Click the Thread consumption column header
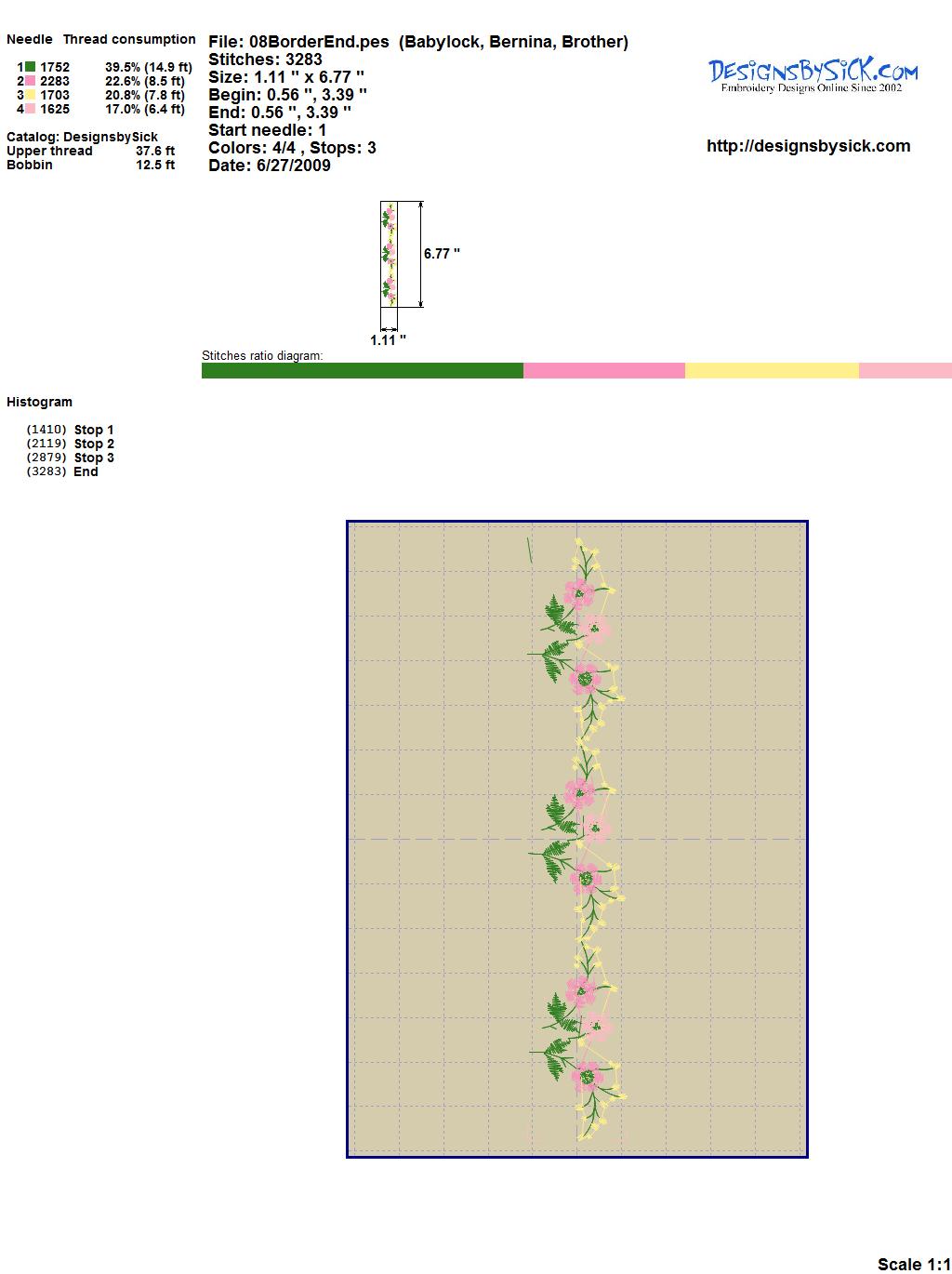The image size is (952, 1274). click(x=129, y=39)
